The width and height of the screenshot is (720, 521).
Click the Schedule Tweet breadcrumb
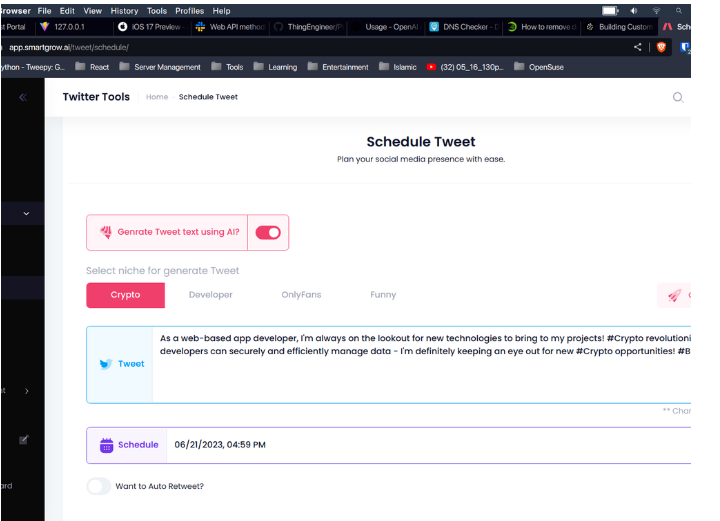[208, 97]
